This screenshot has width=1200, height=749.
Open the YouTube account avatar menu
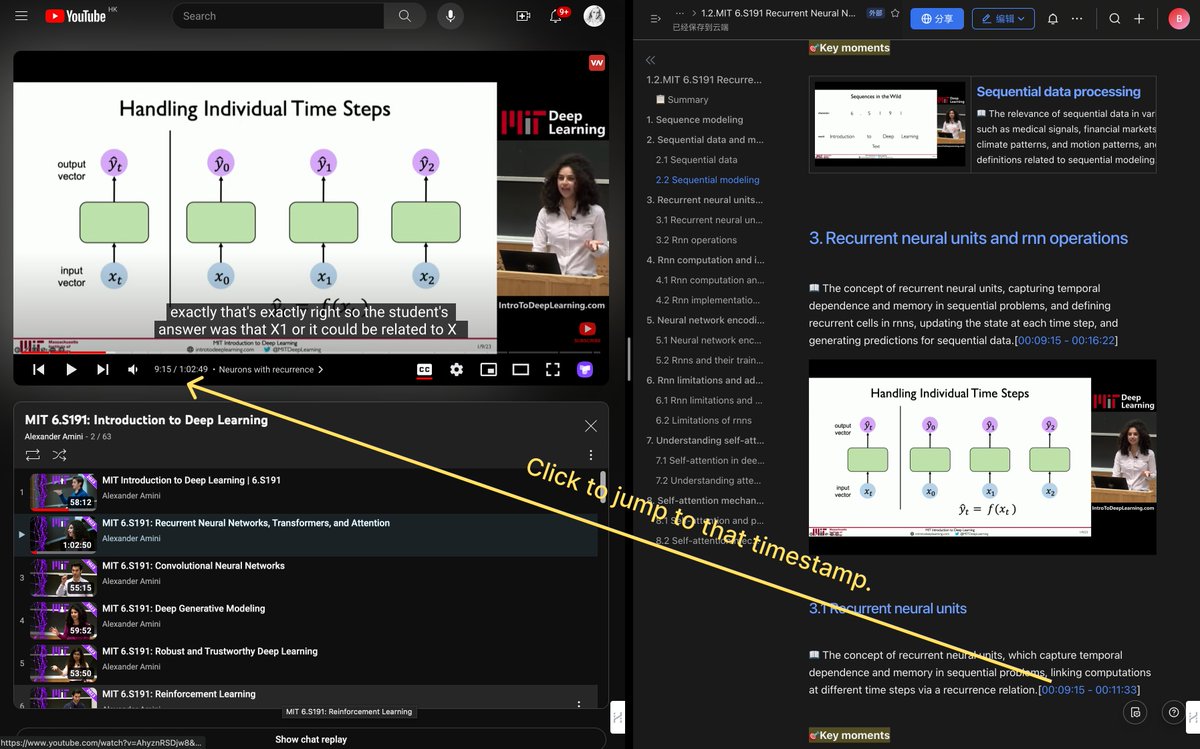pos(593,16)
